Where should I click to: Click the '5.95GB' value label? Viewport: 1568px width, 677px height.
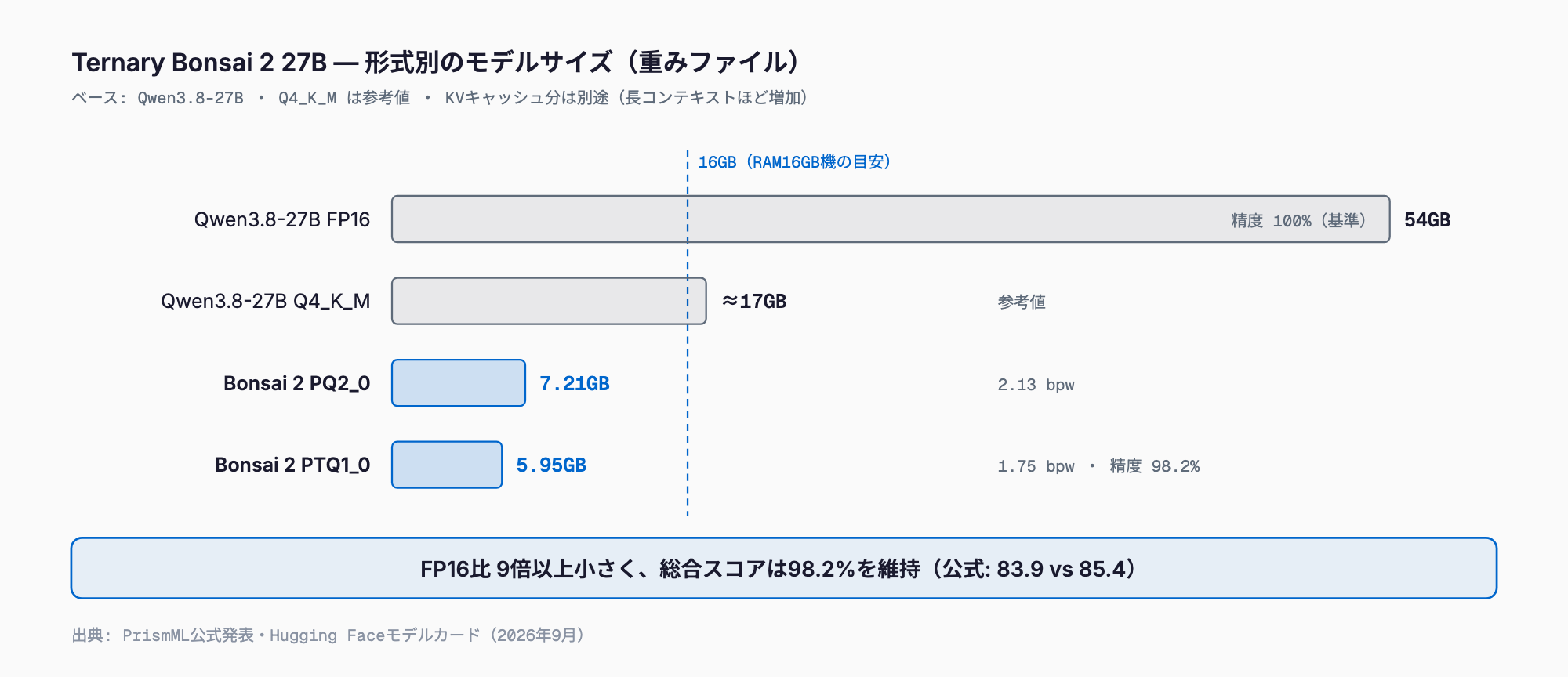point(551,465)
